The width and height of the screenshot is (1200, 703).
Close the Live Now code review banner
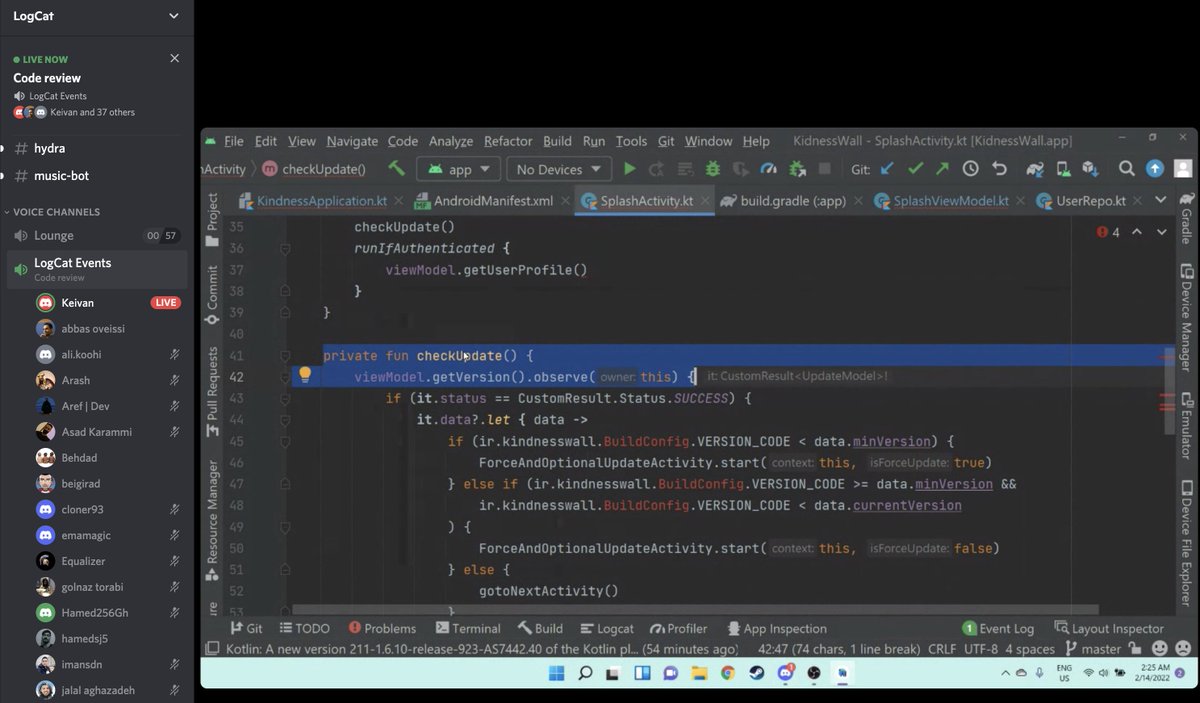tap(175, 58)
